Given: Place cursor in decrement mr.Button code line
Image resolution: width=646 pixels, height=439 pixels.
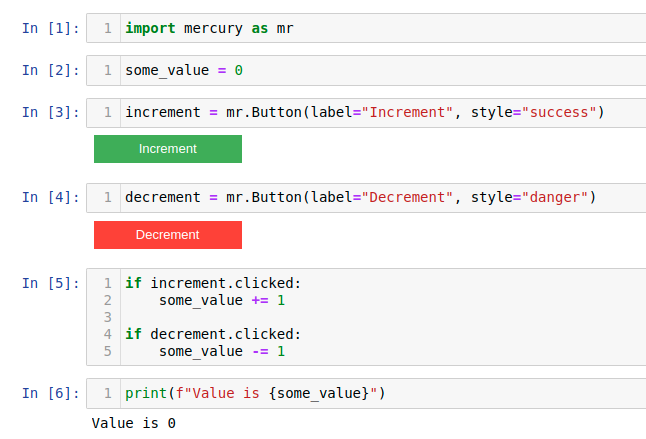Looking at the screenshot, I should tap(360, 197).
